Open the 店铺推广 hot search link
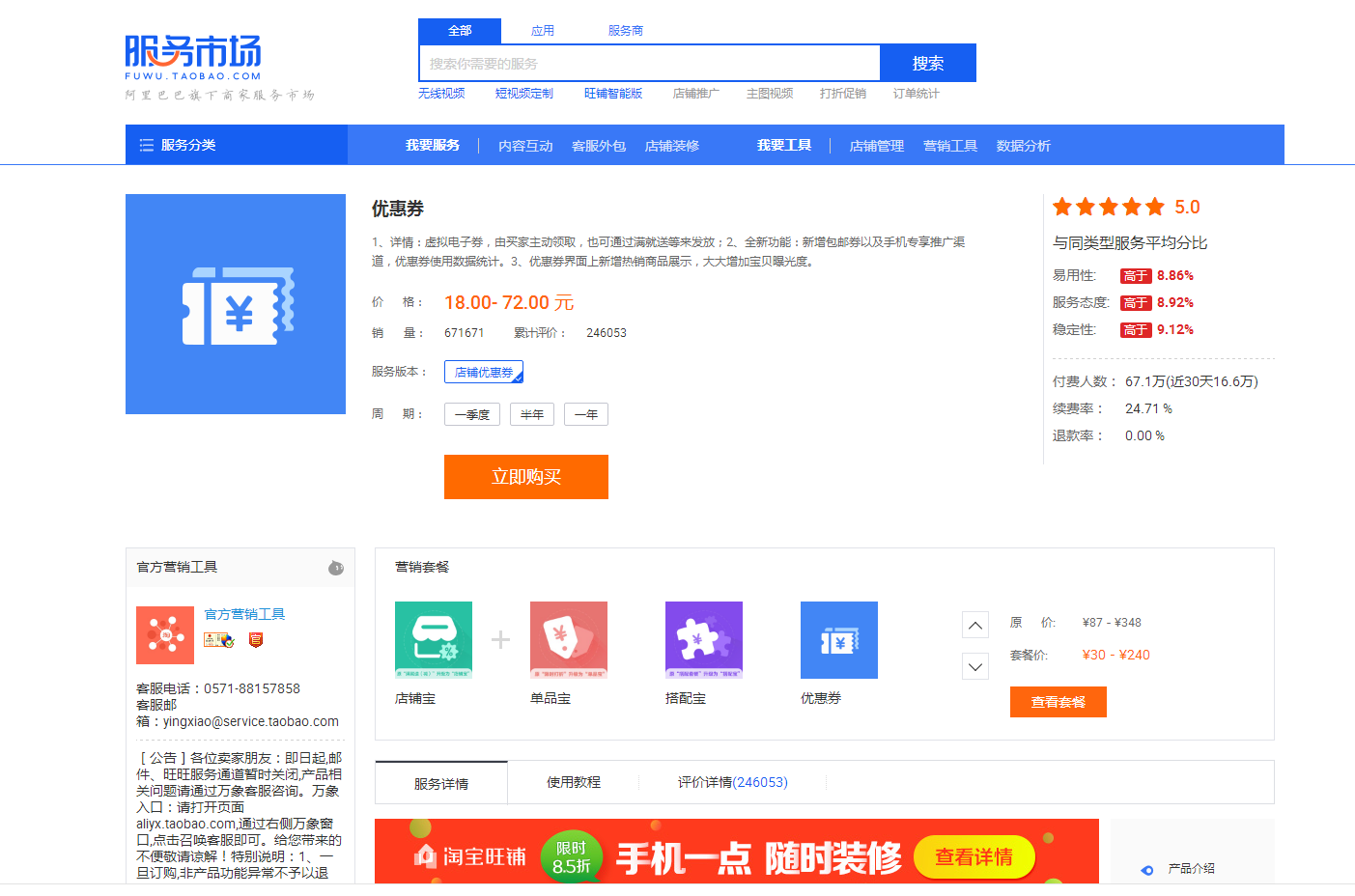1355x896 pixels. [x=696, y=94]
